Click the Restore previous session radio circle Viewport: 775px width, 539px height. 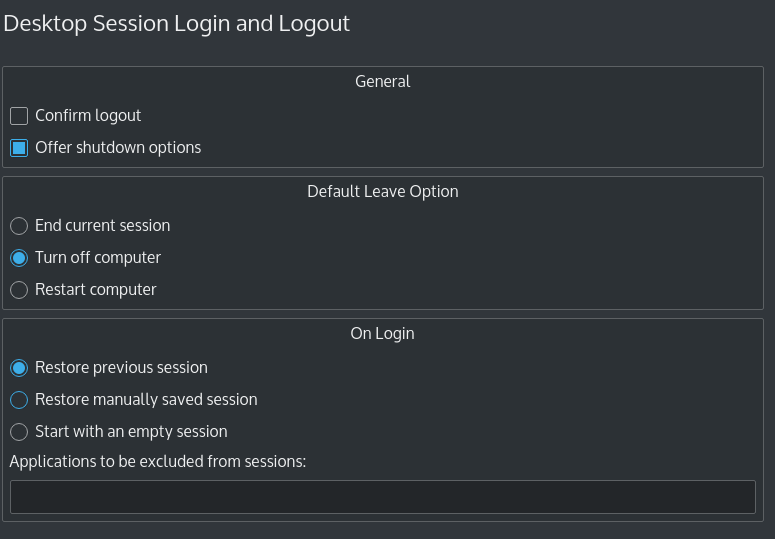tap(19, 368)
